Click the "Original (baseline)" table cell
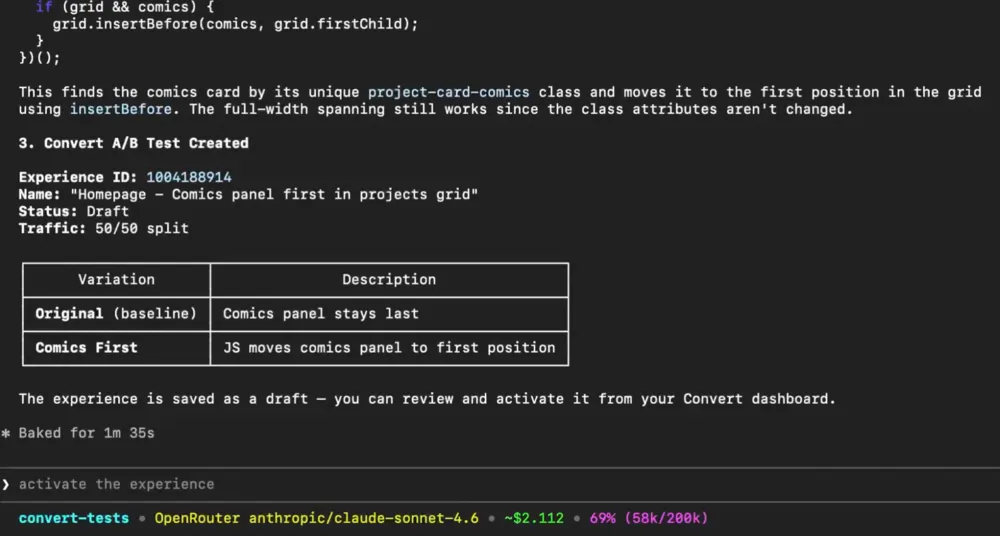This screenshot has width=1000, height=536. click(x=116, y=314)
